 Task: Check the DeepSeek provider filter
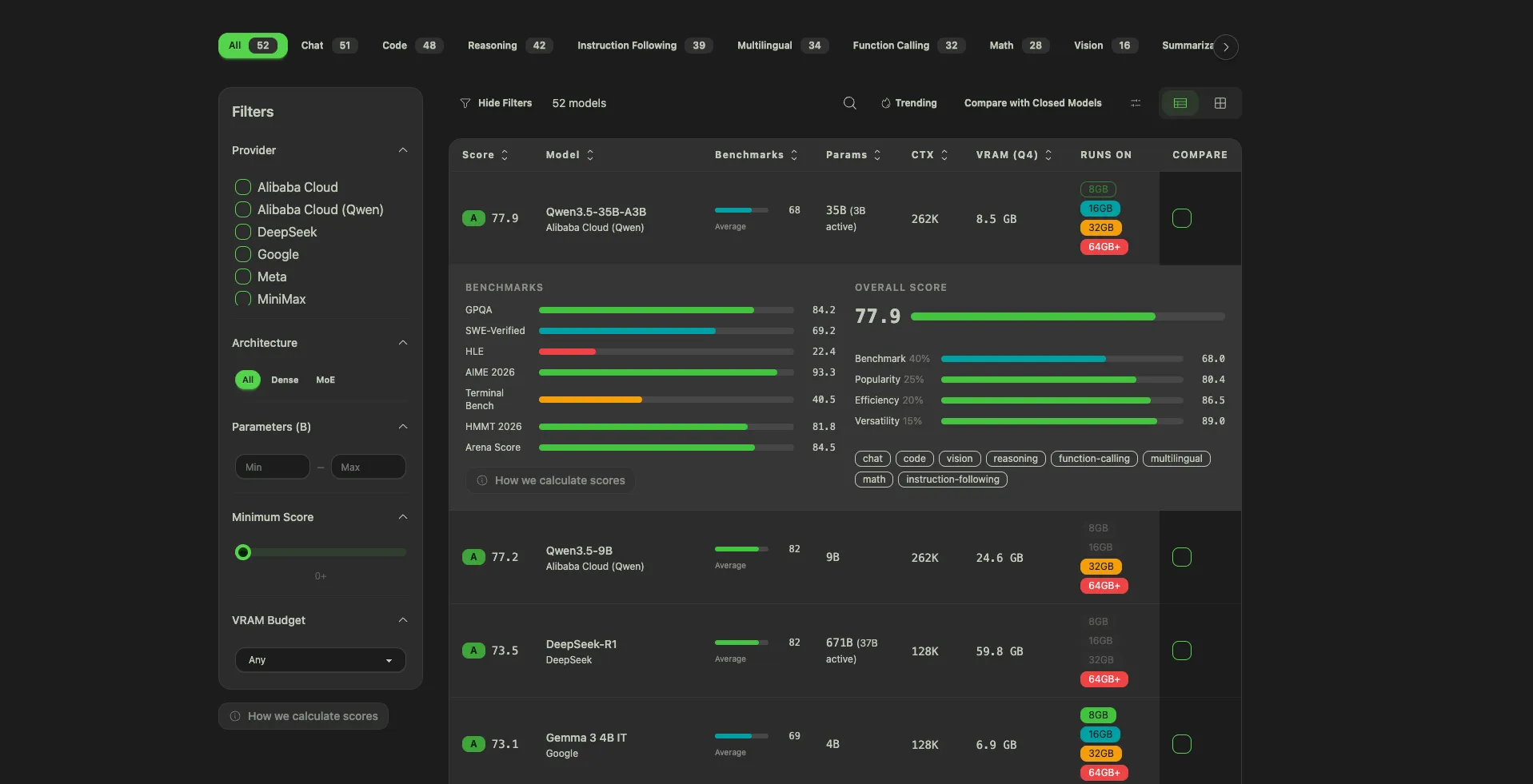click(242, 232)
